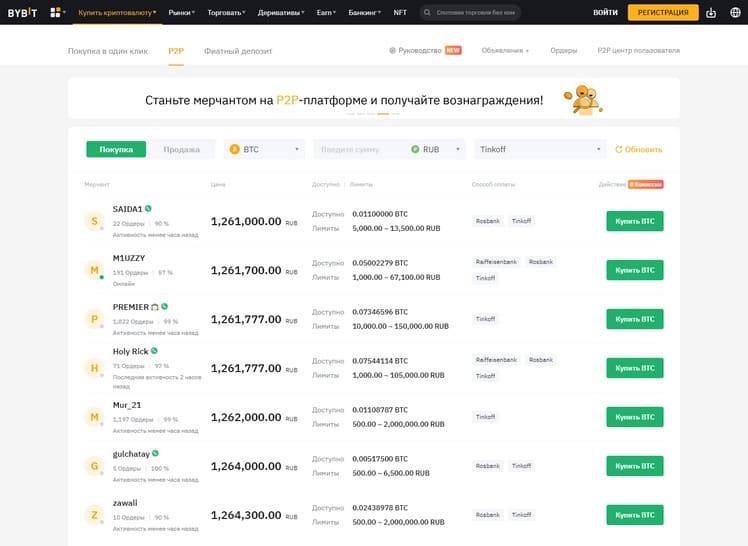Expand the Earn menu

326,12
